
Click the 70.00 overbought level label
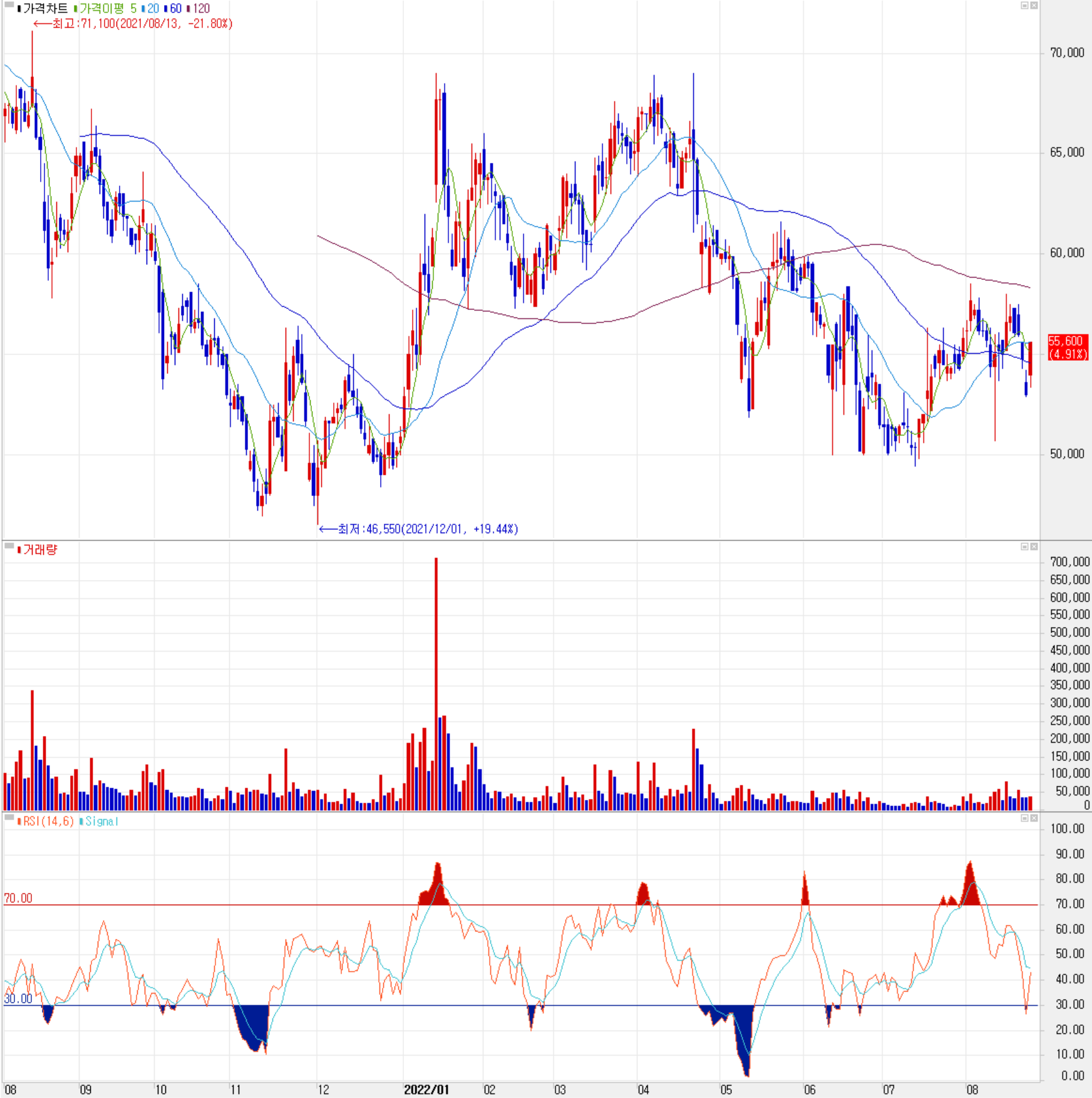pos(18,898)
